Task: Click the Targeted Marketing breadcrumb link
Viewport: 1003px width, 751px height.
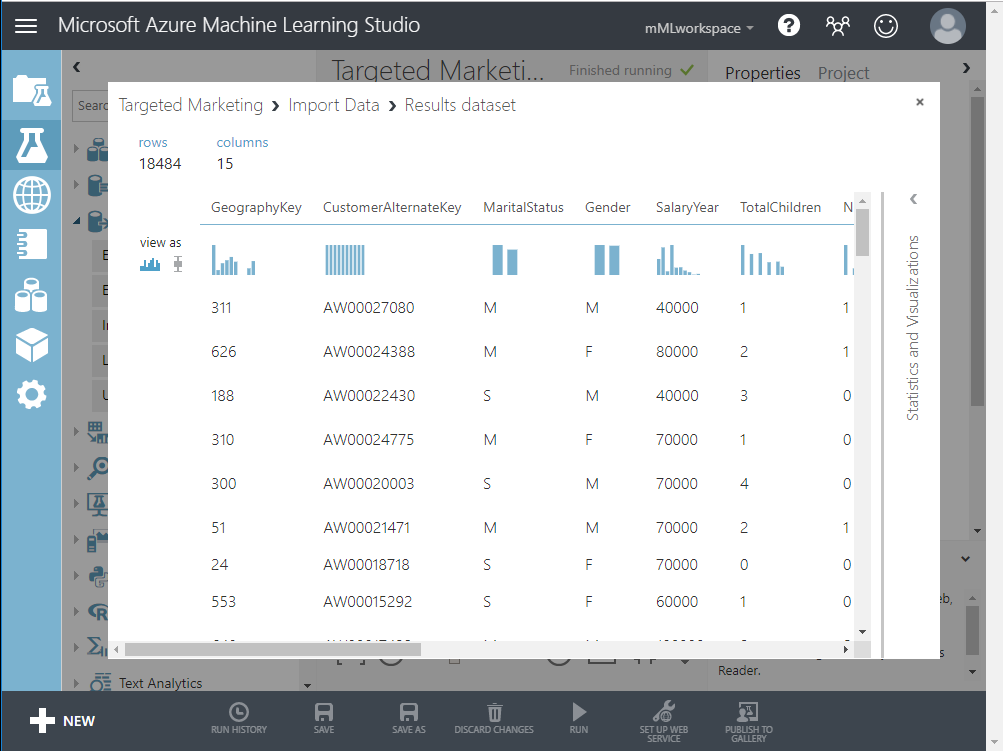Action: [x=190, y=105]
